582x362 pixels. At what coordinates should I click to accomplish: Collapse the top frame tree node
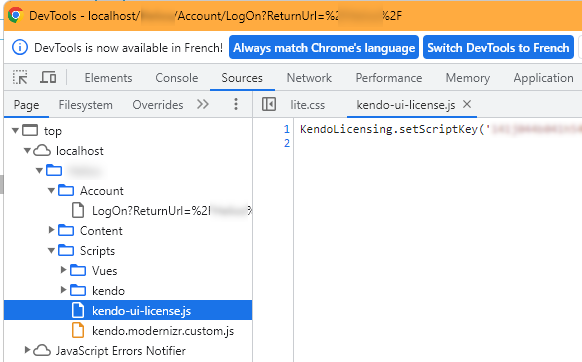(x=15, y=131)
